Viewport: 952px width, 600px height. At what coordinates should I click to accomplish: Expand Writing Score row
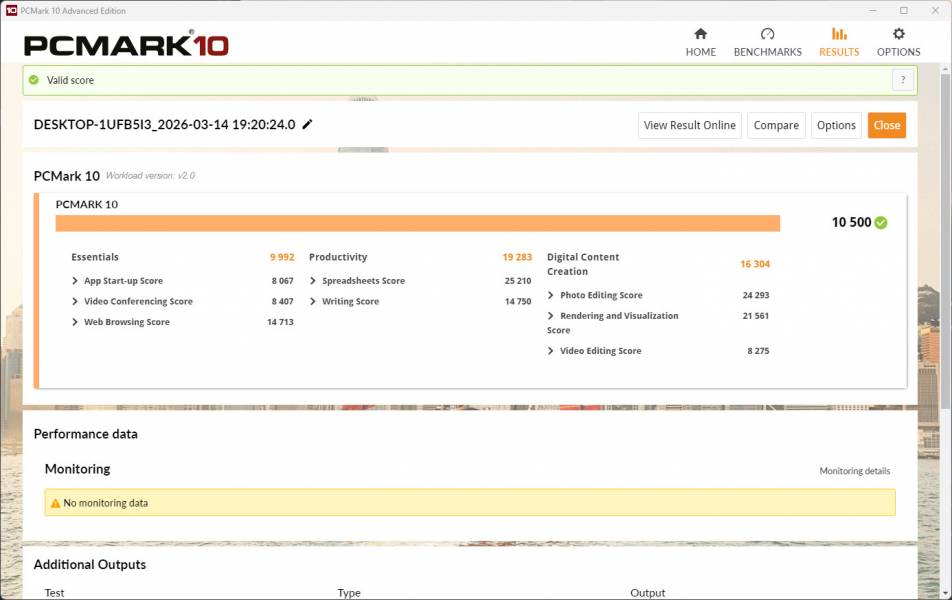pos(313,302)
